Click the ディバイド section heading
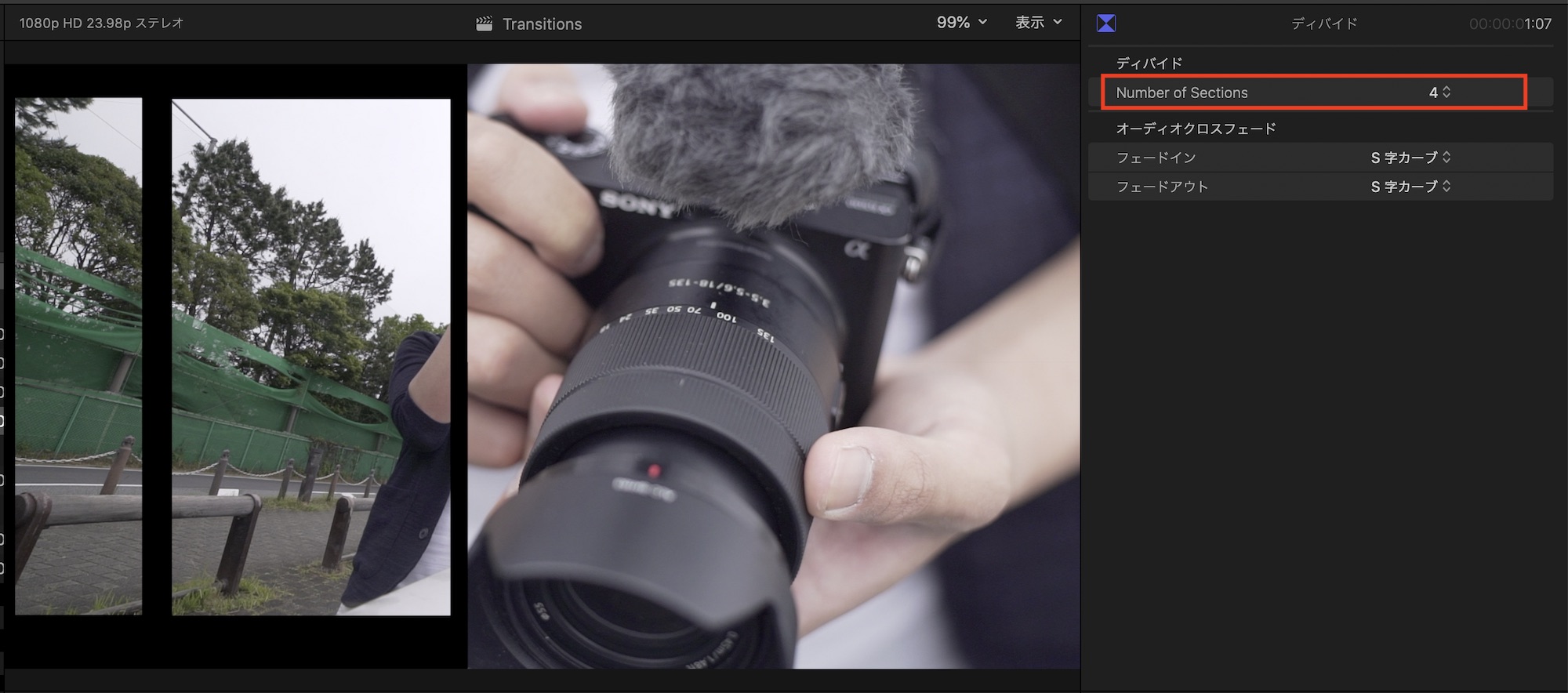Screen dimensions: 1568x693 click(1149, 63)
